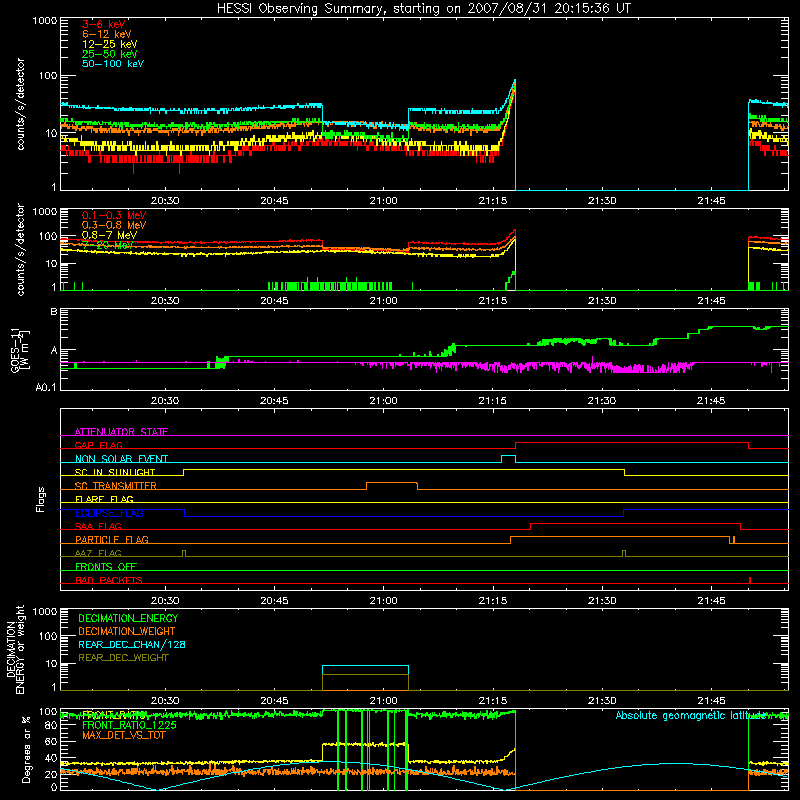Click the count-rate peak near 21:18 in top plot

coord(514,82)
